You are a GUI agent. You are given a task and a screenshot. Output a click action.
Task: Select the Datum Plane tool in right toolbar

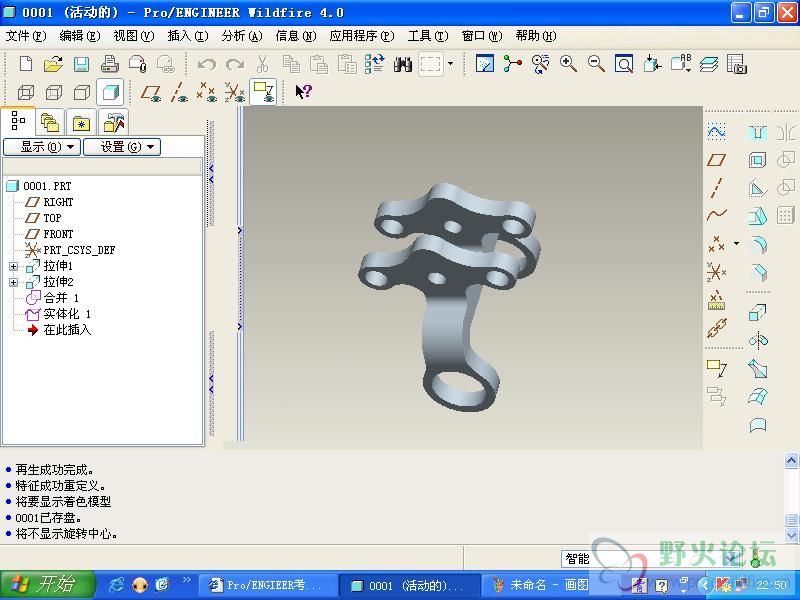(716, 160)
